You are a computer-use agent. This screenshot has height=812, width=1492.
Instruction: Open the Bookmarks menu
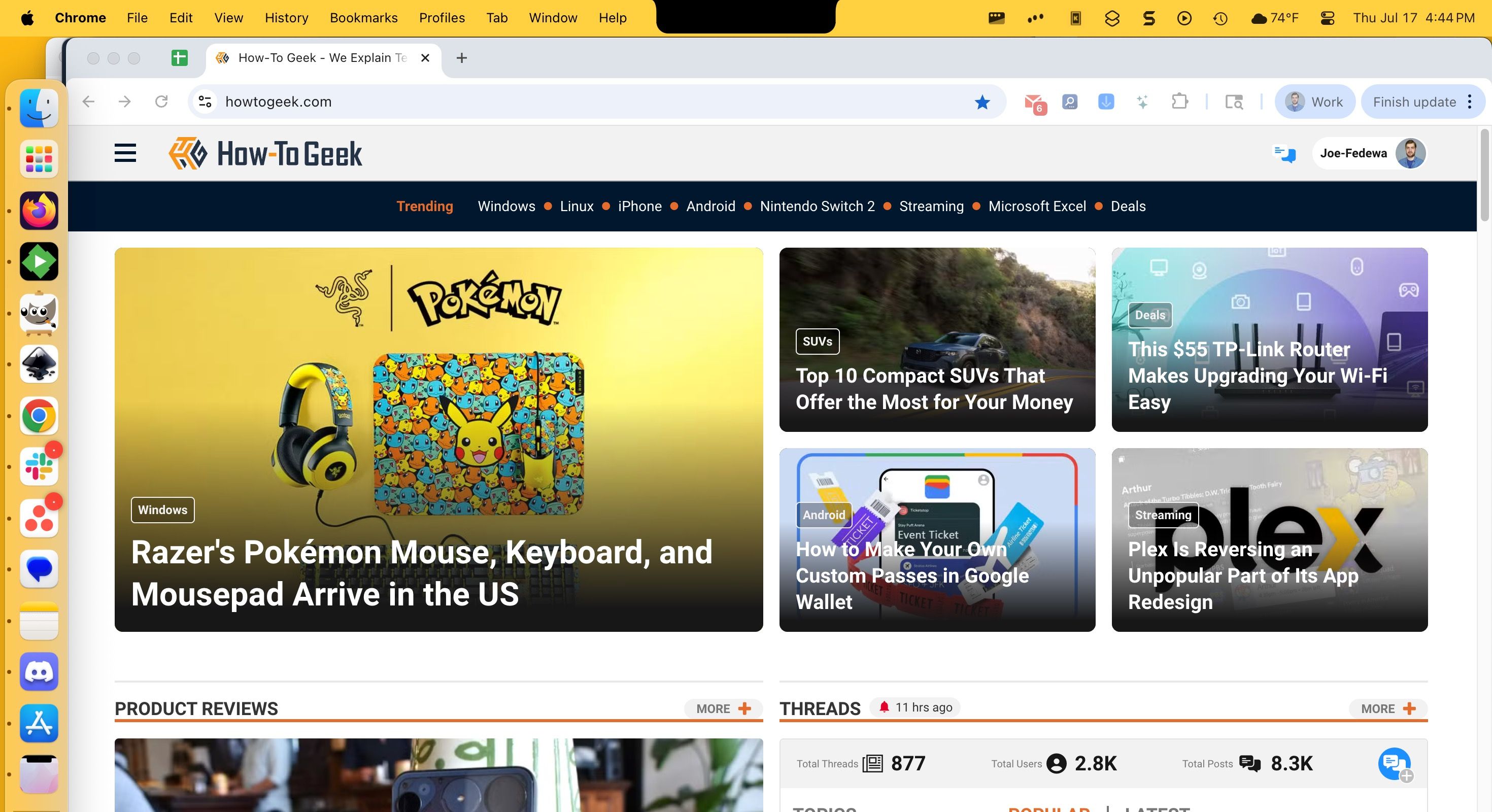[x=364, y=18]
